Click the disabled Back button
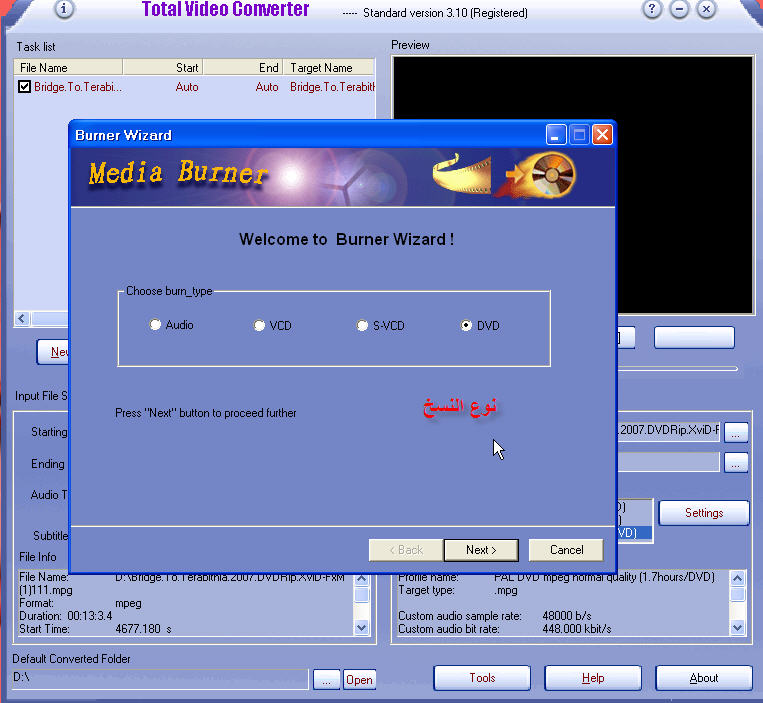Viewport: 763px width, 703px height. [x=406, y=550]
